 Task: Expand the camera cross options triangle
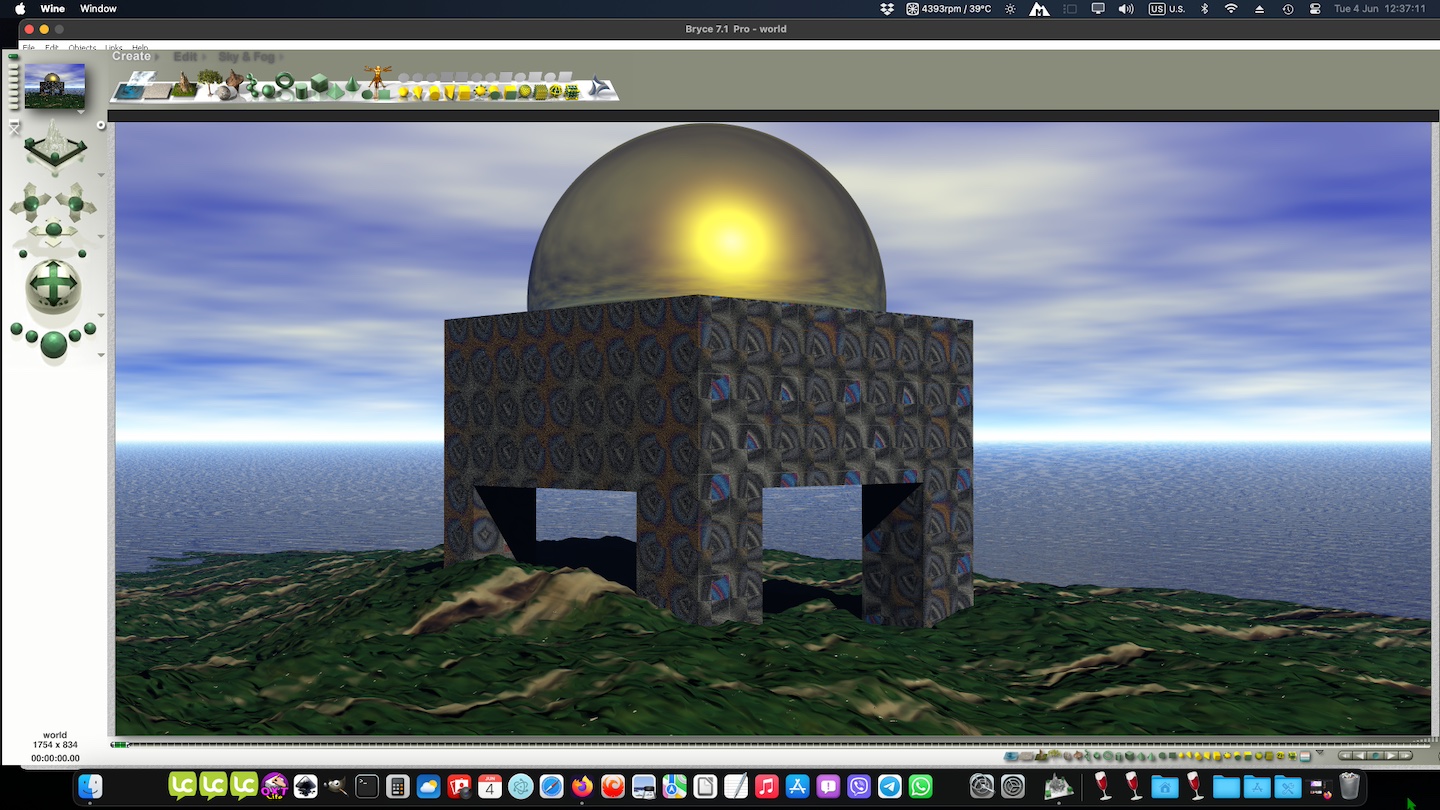point(101,236)
